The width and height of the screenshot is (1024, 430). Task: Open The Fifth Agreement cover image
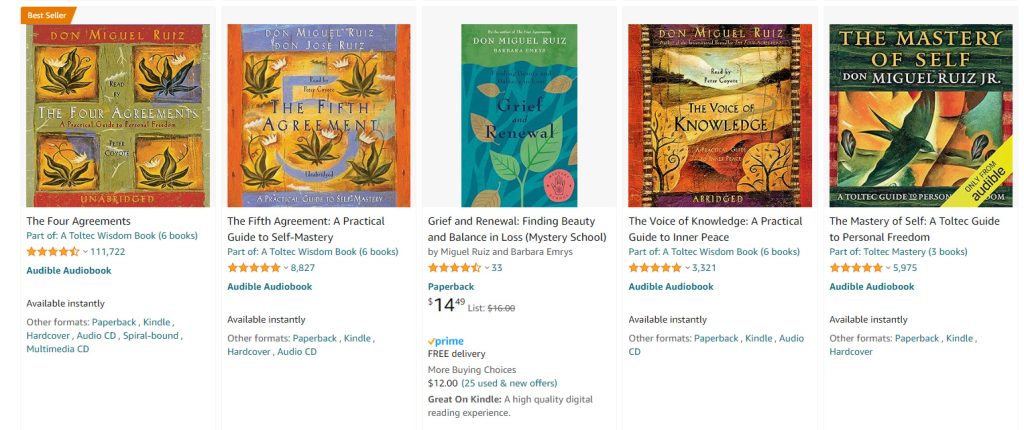tap(319, 116)
